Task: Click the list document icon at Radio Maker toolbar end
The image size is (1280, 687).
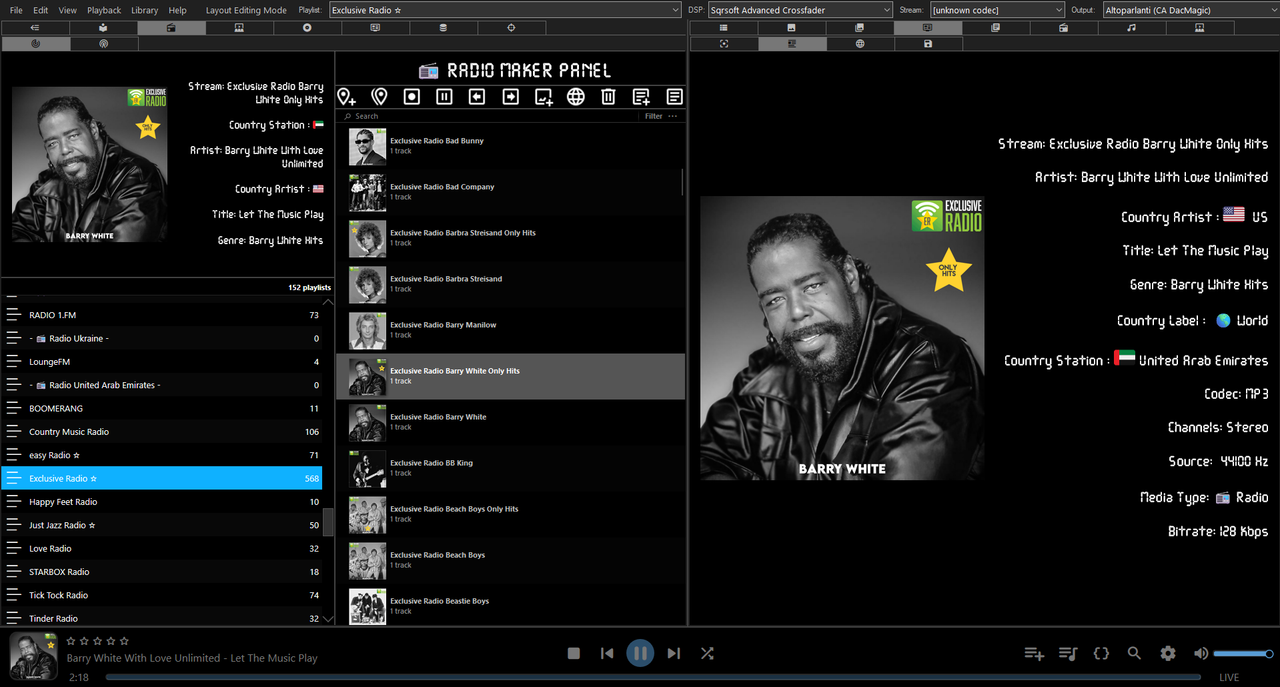Action: click(674, 97)
